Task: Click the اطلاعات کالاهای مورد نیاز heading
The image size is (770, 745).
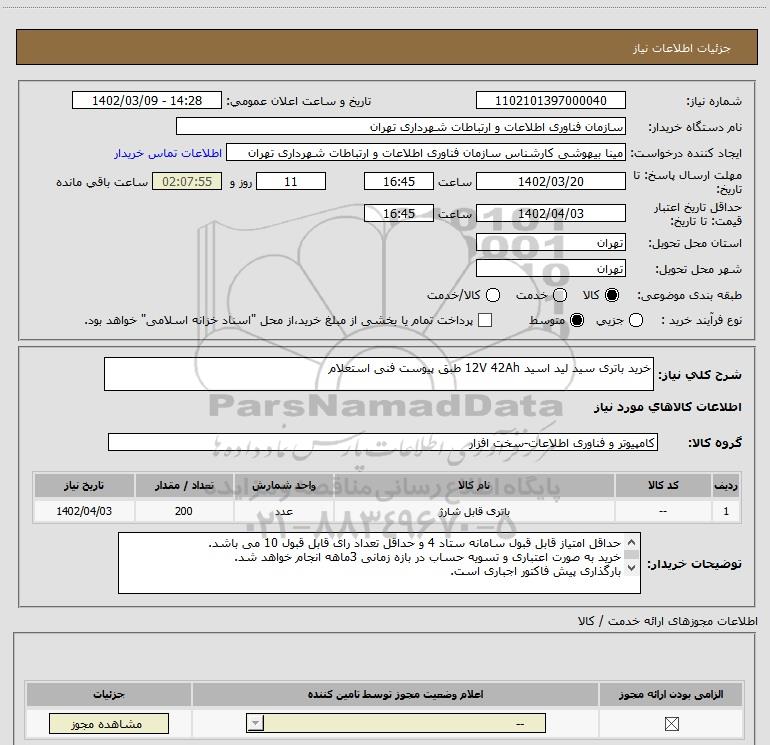Action: tap(667, 407)
